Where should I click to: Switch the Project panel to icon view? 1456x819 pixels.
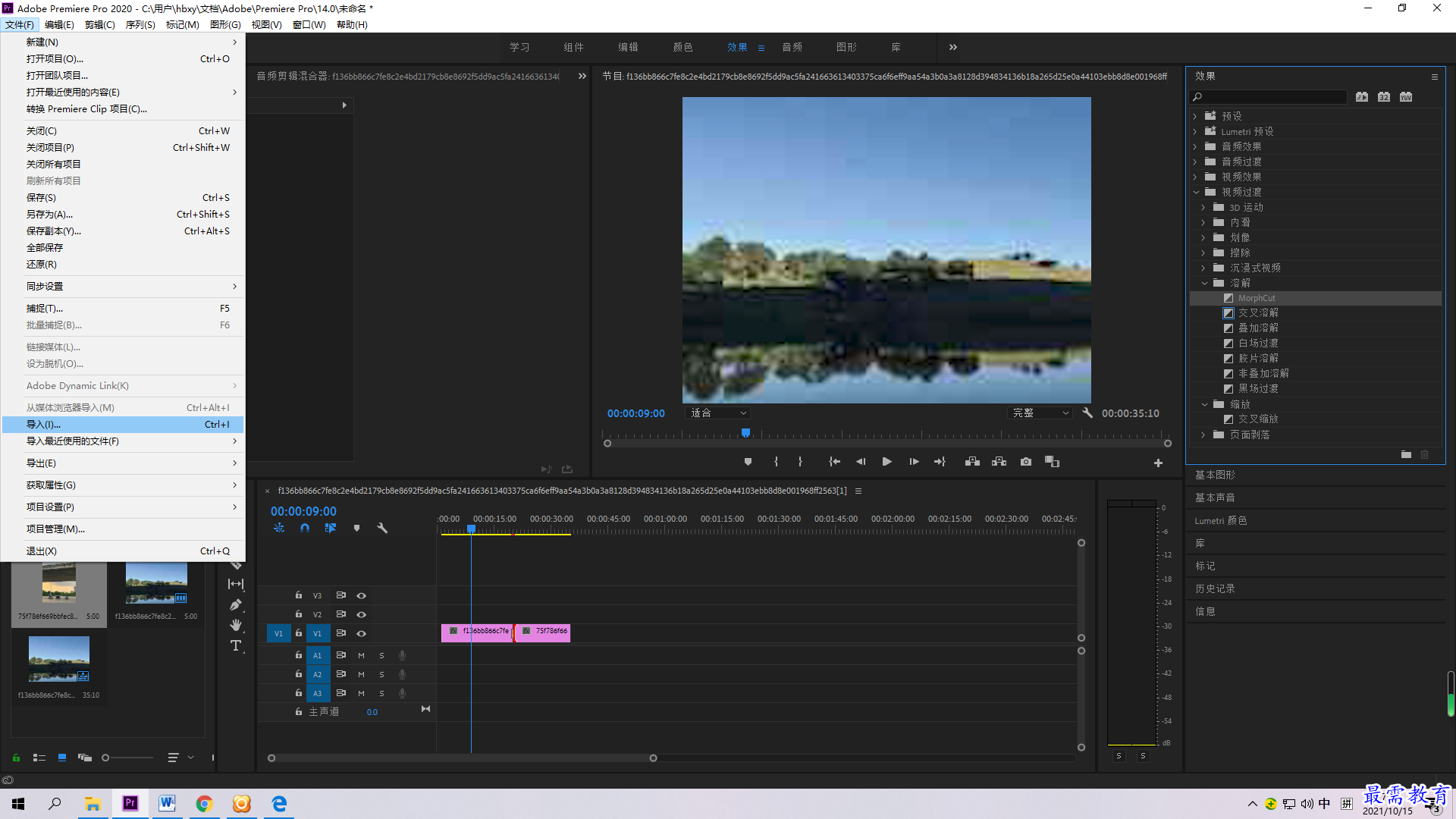[x=62, y=758]
